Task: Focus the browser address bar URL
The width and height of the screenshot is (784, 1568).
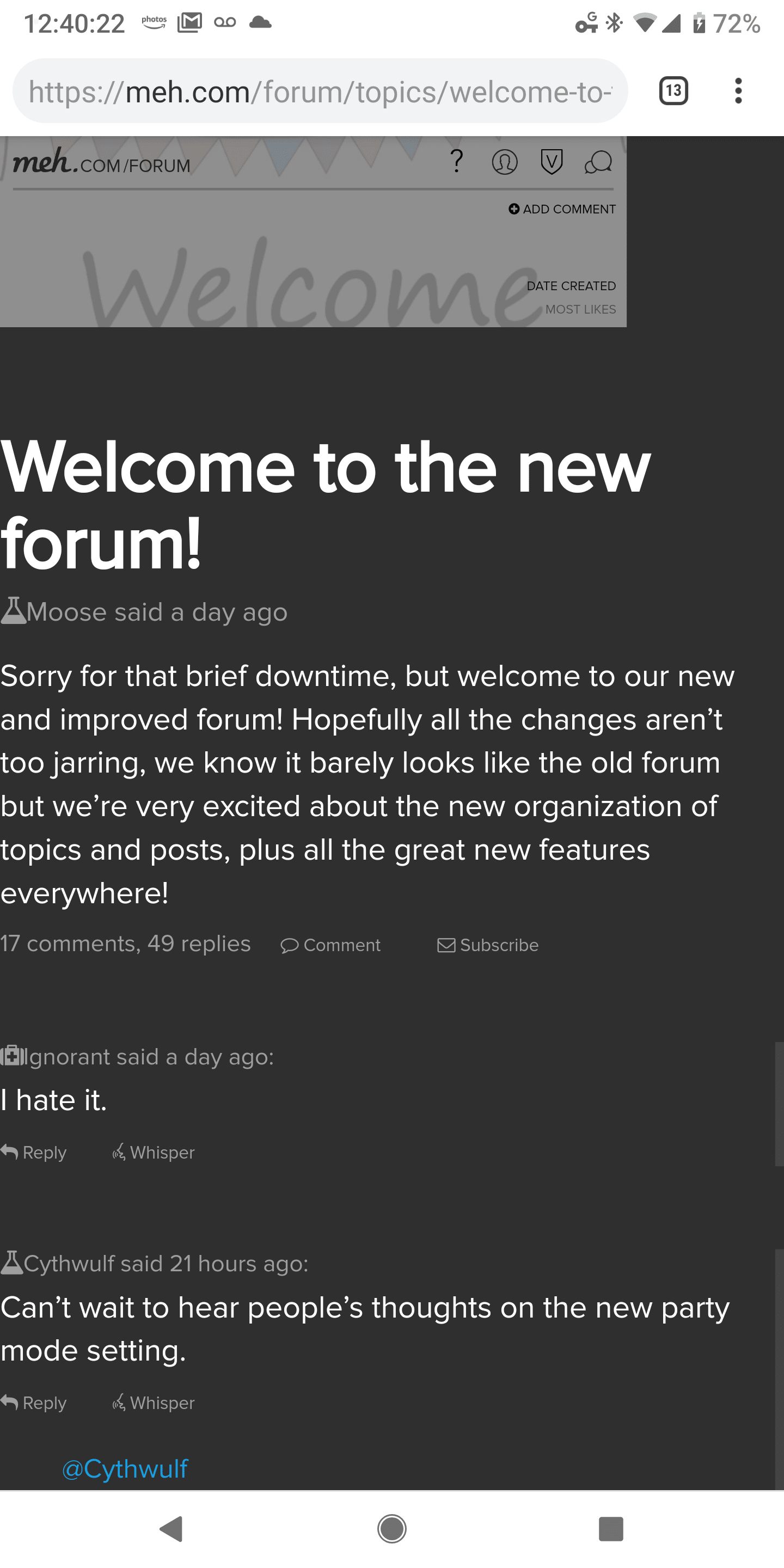Action: pyautogui.click(x=320, y=91)
